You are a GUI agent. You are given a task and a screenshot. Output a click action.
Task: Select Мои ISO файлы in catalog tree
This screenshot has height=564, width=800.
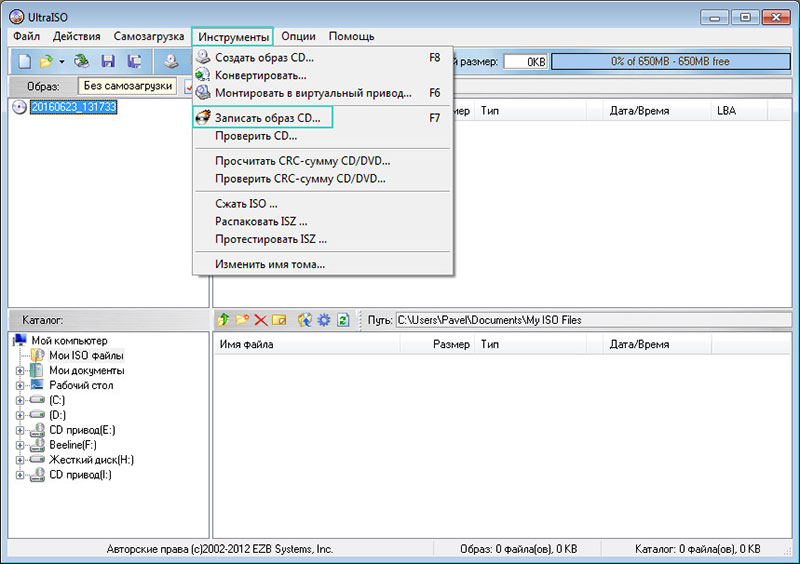pyautogui.click(x=86, y=355)
